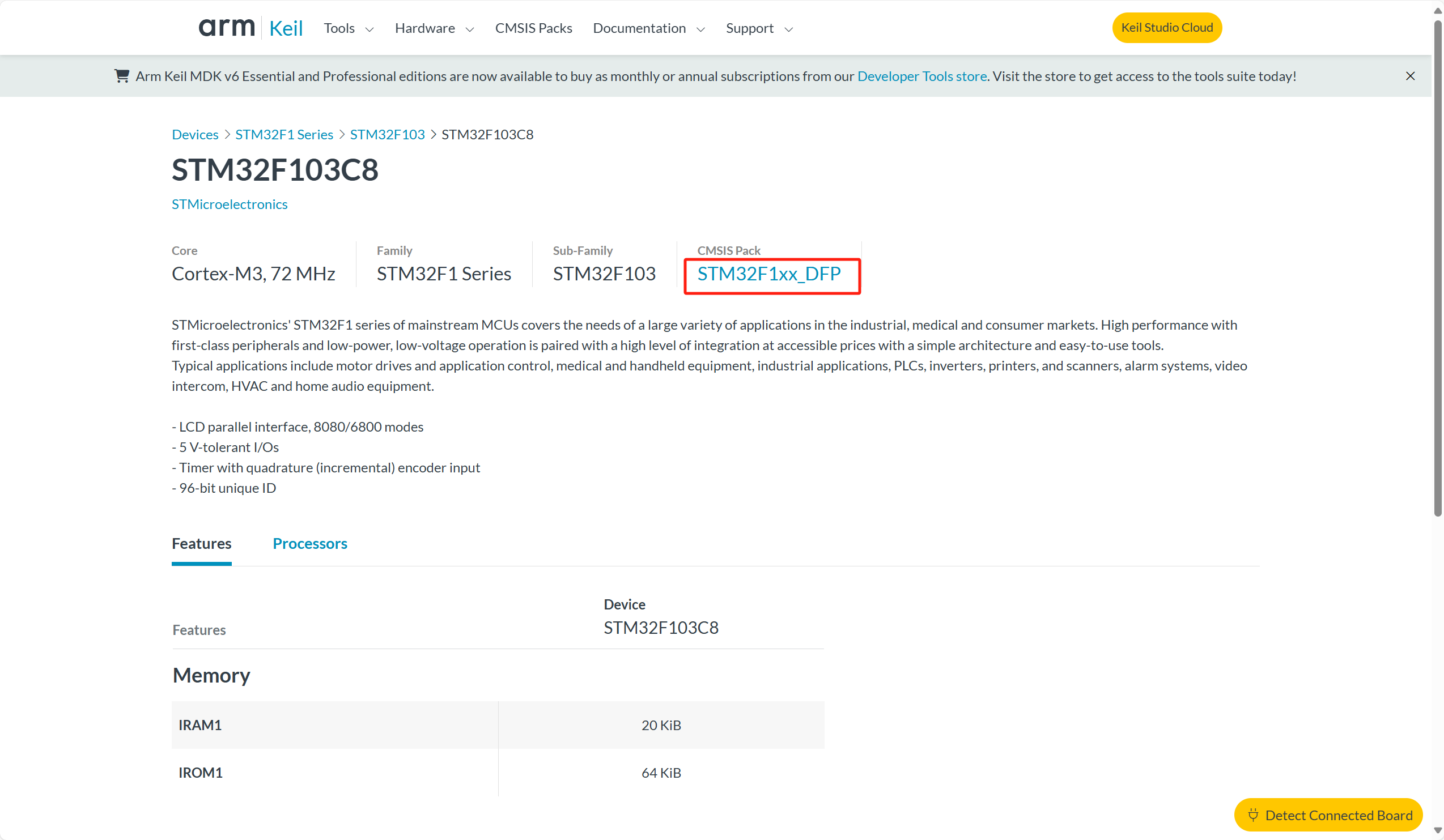Open the STM32F1xx_DFP CMSIS pack link
The image size is (1444, 840).
point(769,274)
